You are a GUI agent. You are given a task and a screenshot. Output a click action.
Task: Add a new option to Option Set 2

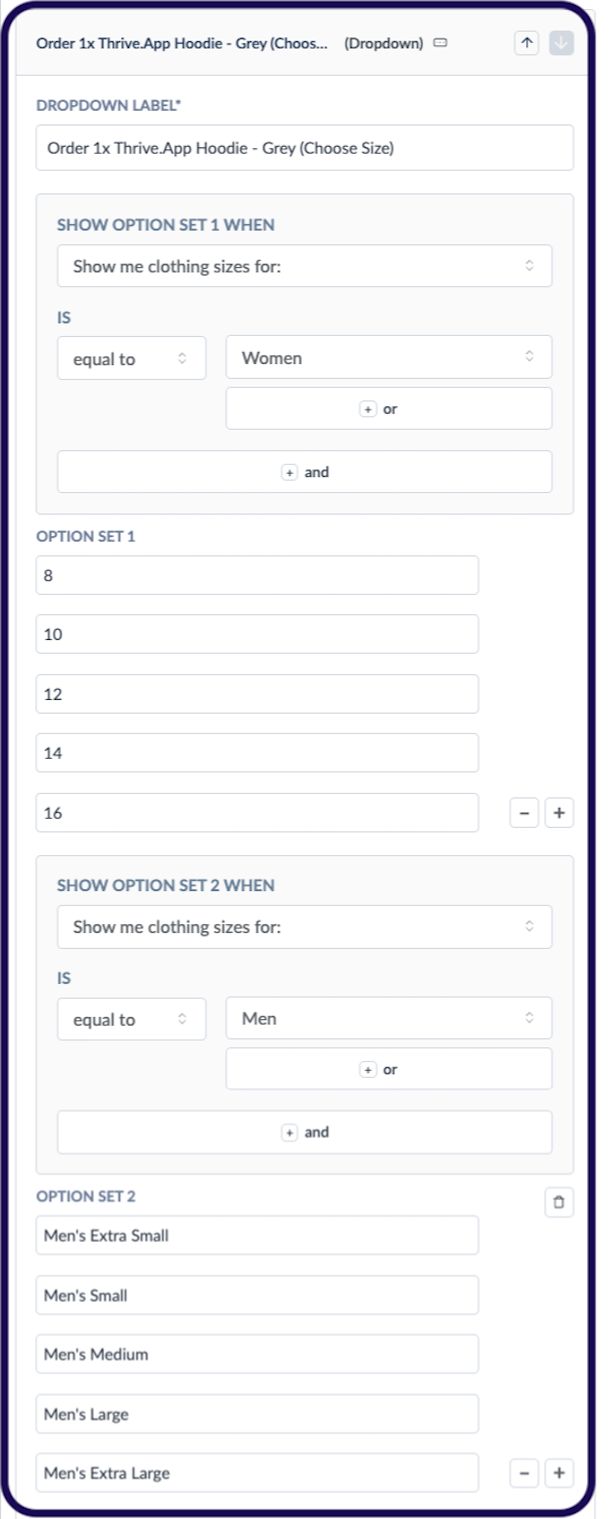point(559,1473)
